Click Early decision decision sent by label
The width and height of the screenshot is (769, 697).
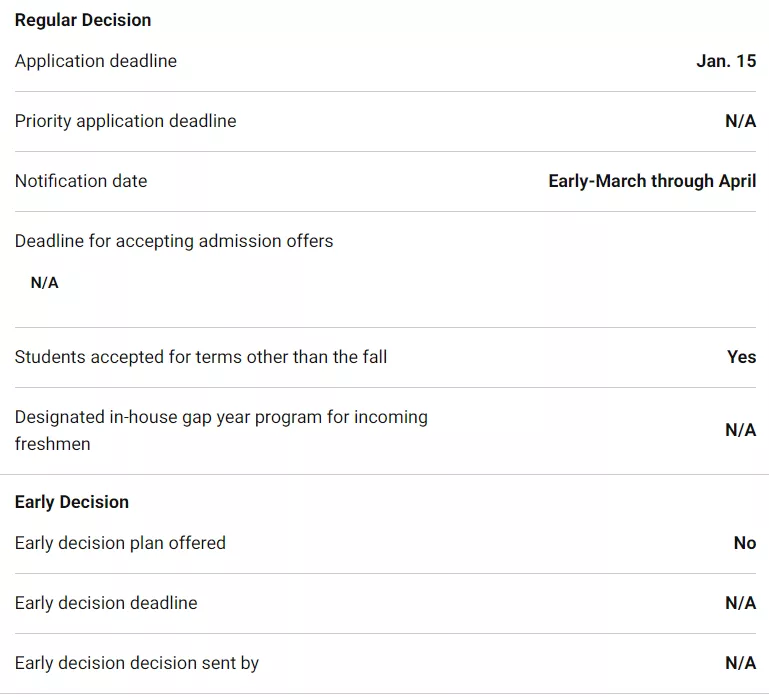click(x=137, y=663)
